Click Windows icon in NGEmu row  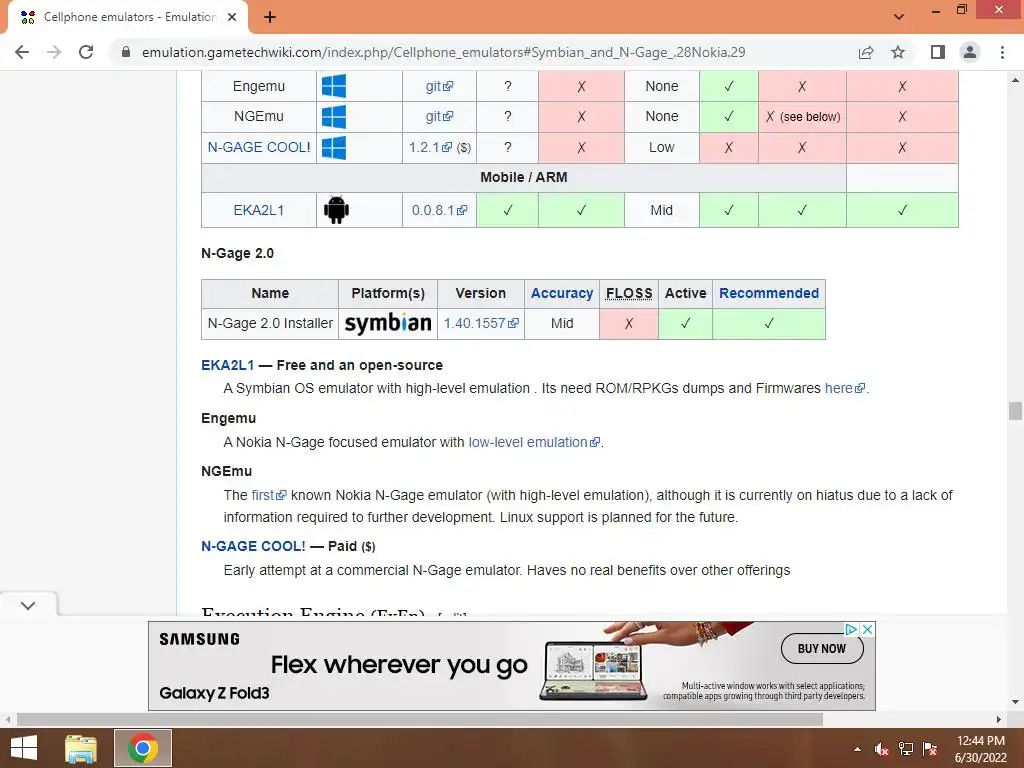(x=334, y=116)
